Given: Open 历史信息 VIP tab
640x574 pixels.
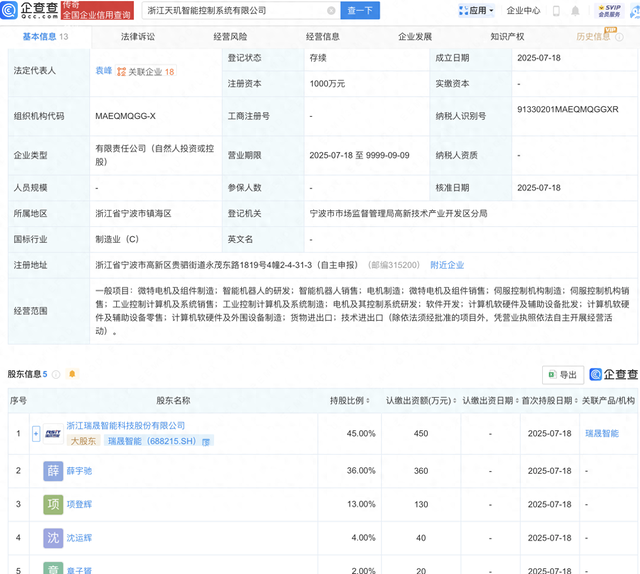Looking at the screenshot, I should pos(593,37).
